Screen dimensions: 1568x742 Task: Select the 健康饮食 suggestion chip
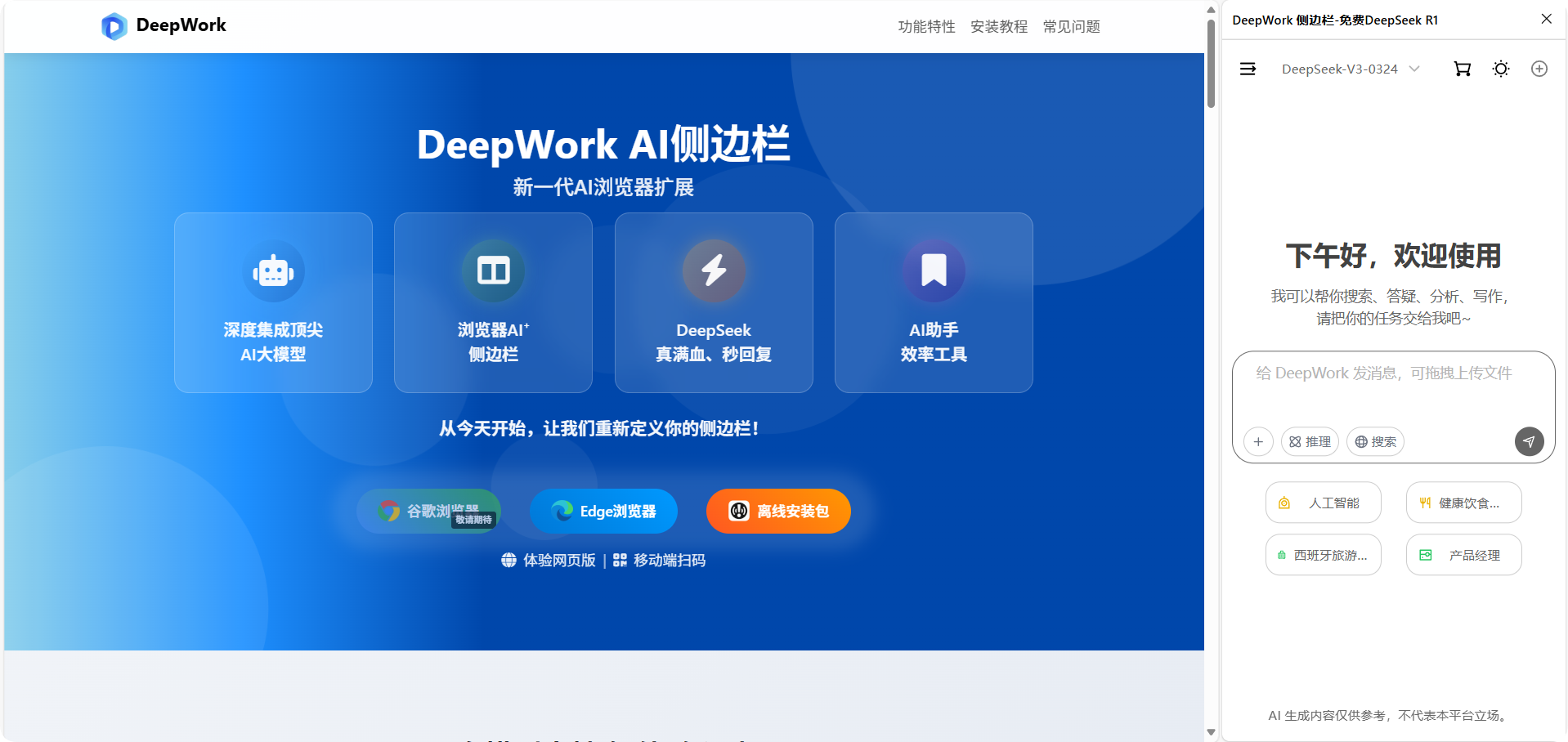coord(1463,503)
